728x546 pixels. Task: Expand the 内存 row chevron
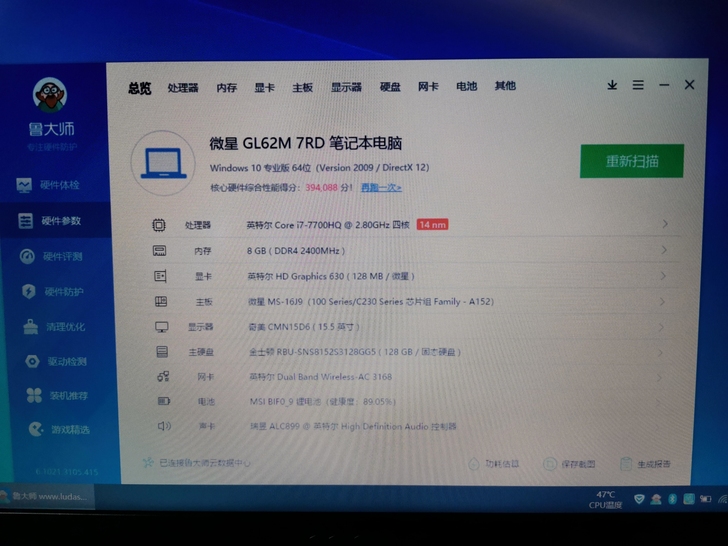pos(664,250)
